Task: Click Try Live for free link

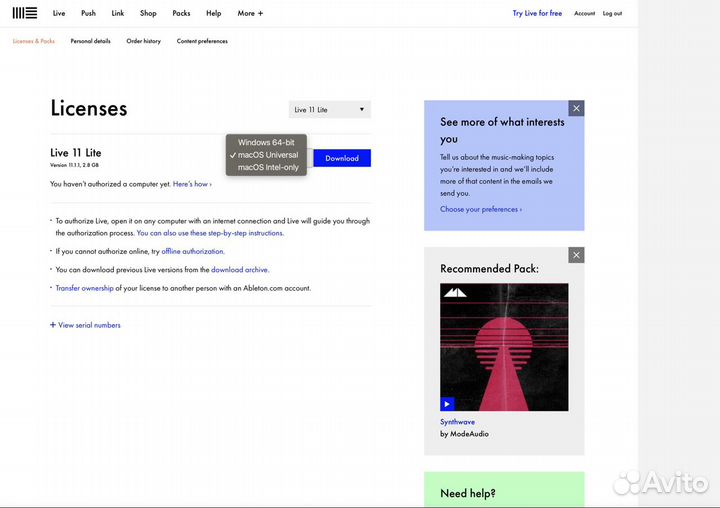Action: [x=537, y=13]
